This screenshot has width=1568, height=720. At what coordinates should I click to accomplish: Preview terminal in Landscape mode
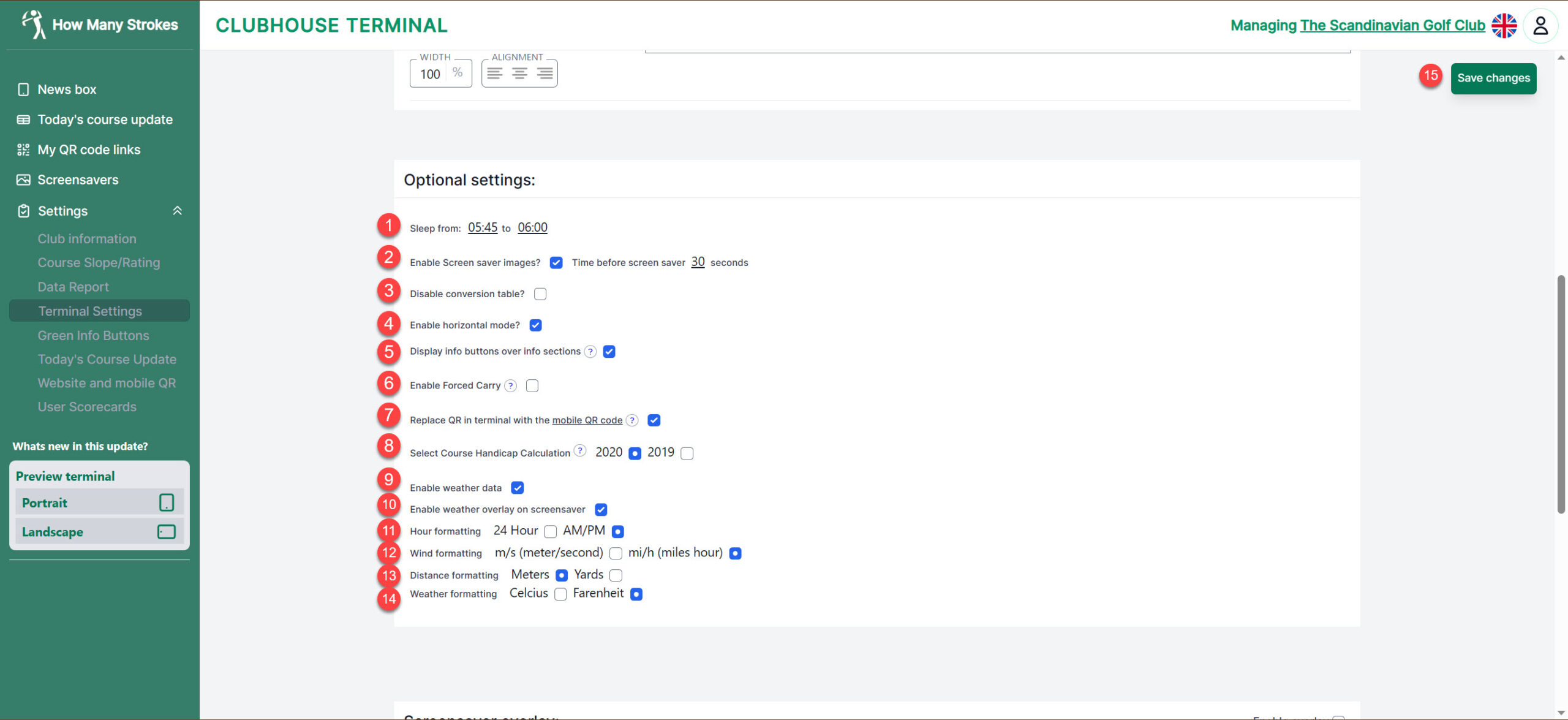point(99,531)
